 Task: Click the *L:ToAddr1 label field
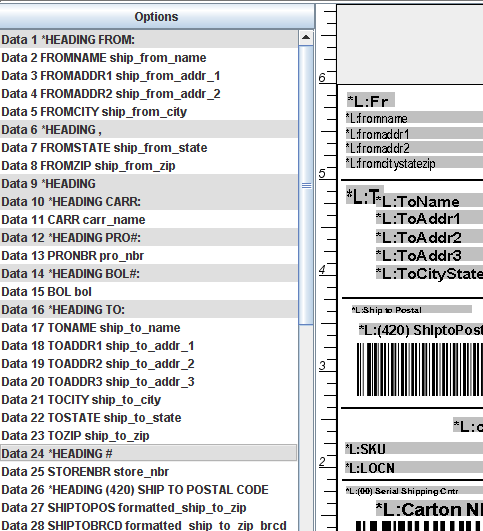(x=429, y=218)
